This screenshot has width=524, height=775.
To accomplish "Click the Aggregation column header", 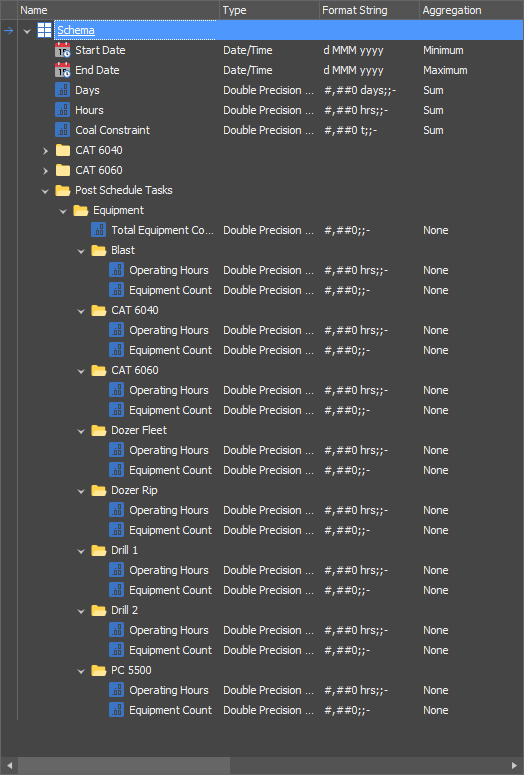I will [472, 10].
